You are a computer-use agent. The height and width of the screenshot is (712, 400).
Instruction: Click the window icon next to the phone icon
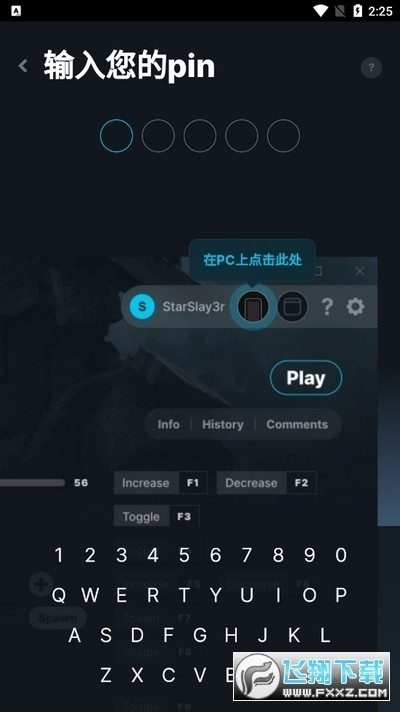pyautogui.click(x=292, y=307)
